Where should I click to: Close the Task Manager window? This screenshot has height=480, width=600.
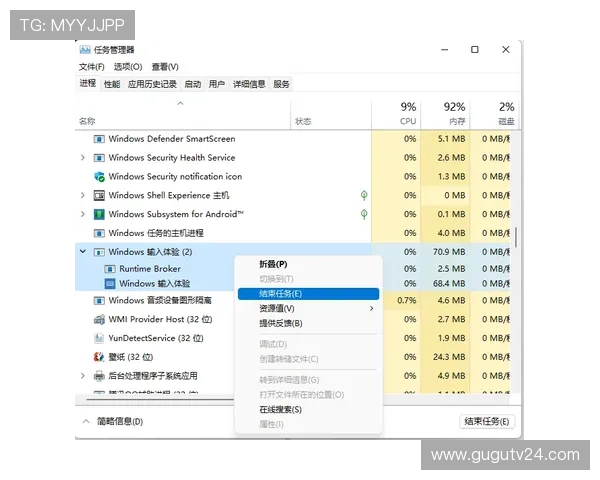tap(505, 50)
